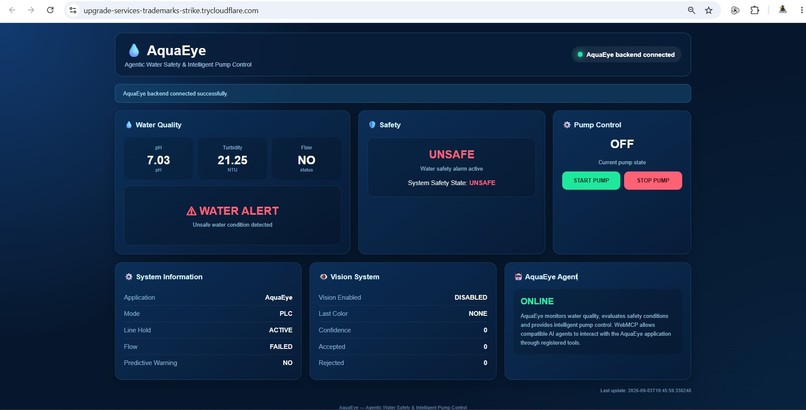
Task: Click the ONLINE agent status
Action: coord(537,301)
